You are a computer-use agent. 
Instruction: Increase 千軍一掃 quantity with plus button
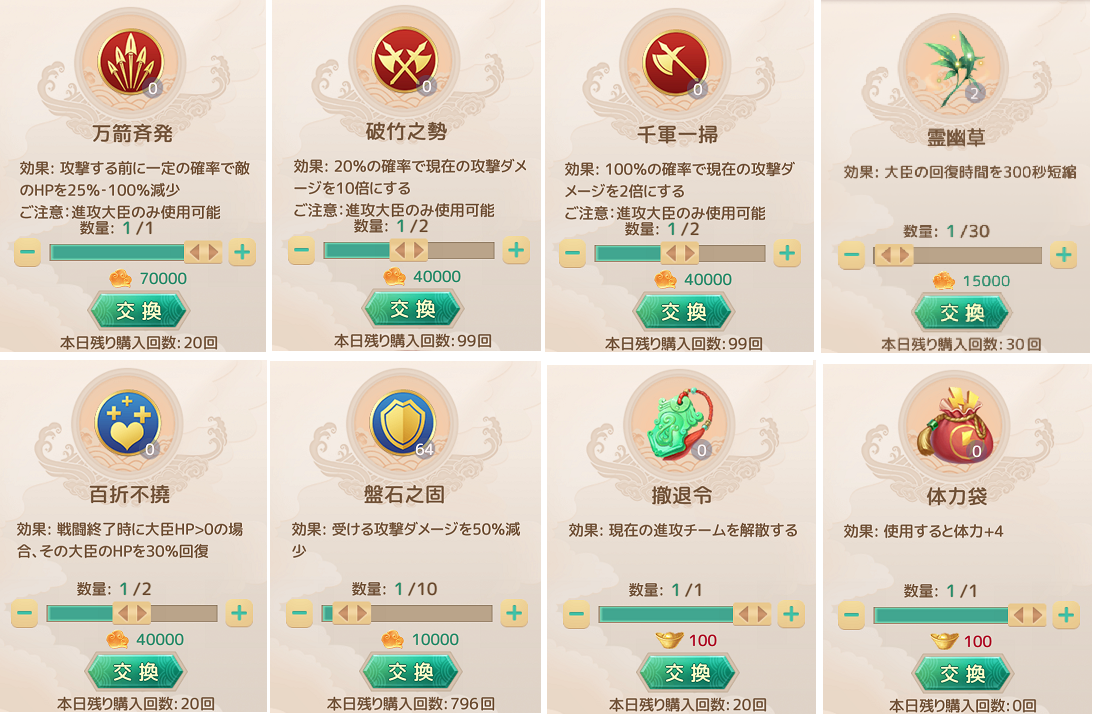[x=787, y=253]
